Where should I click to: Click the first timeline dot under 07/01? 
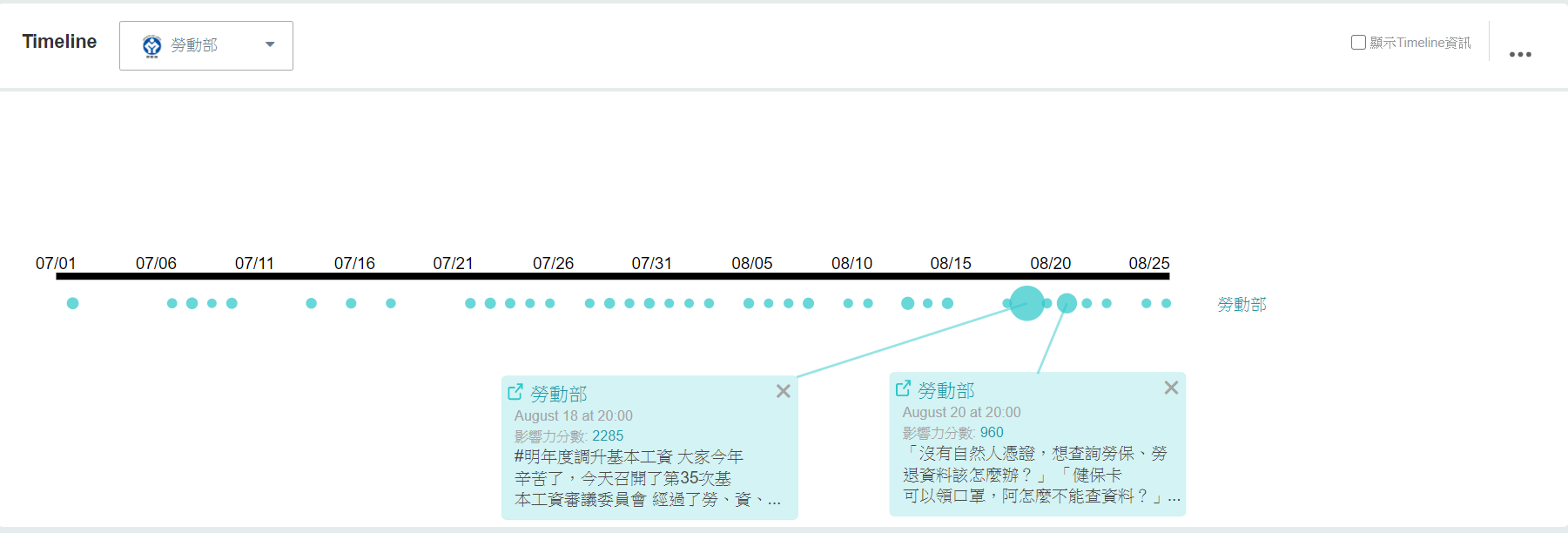(73, 303)
